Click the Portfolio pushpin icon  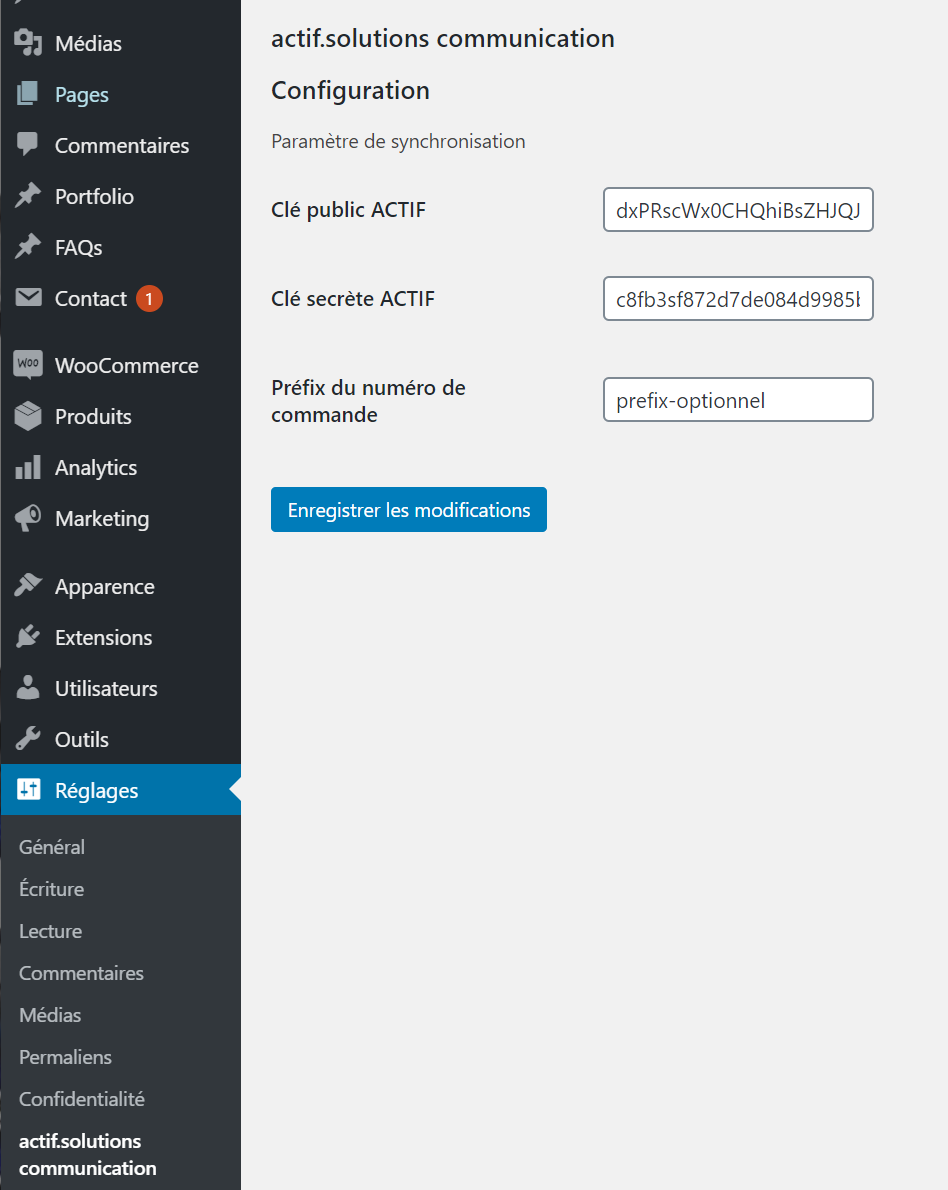click(28, 196)
